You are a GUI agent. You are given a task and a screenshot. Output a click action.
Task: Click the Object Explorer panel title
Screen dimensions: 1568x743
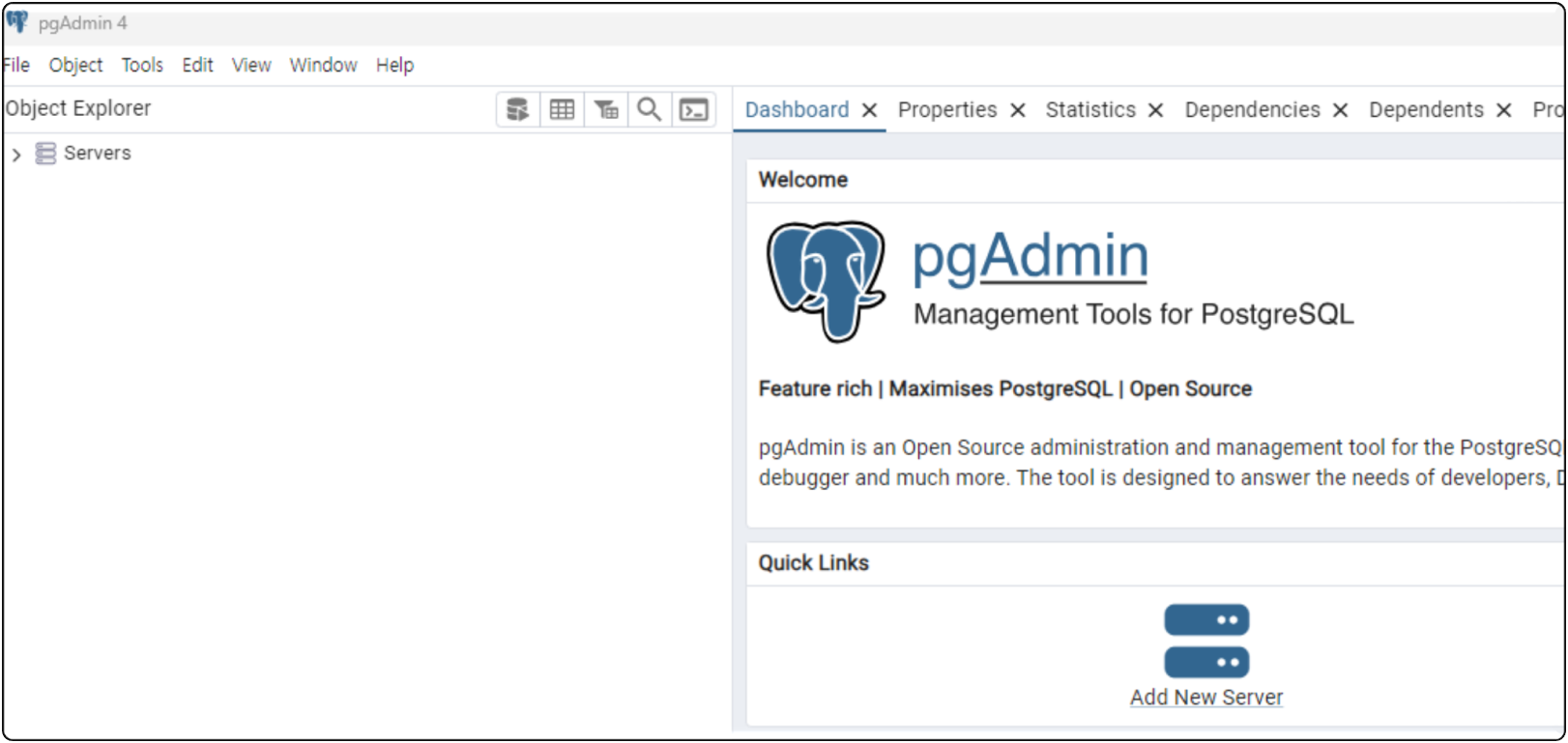78,108
